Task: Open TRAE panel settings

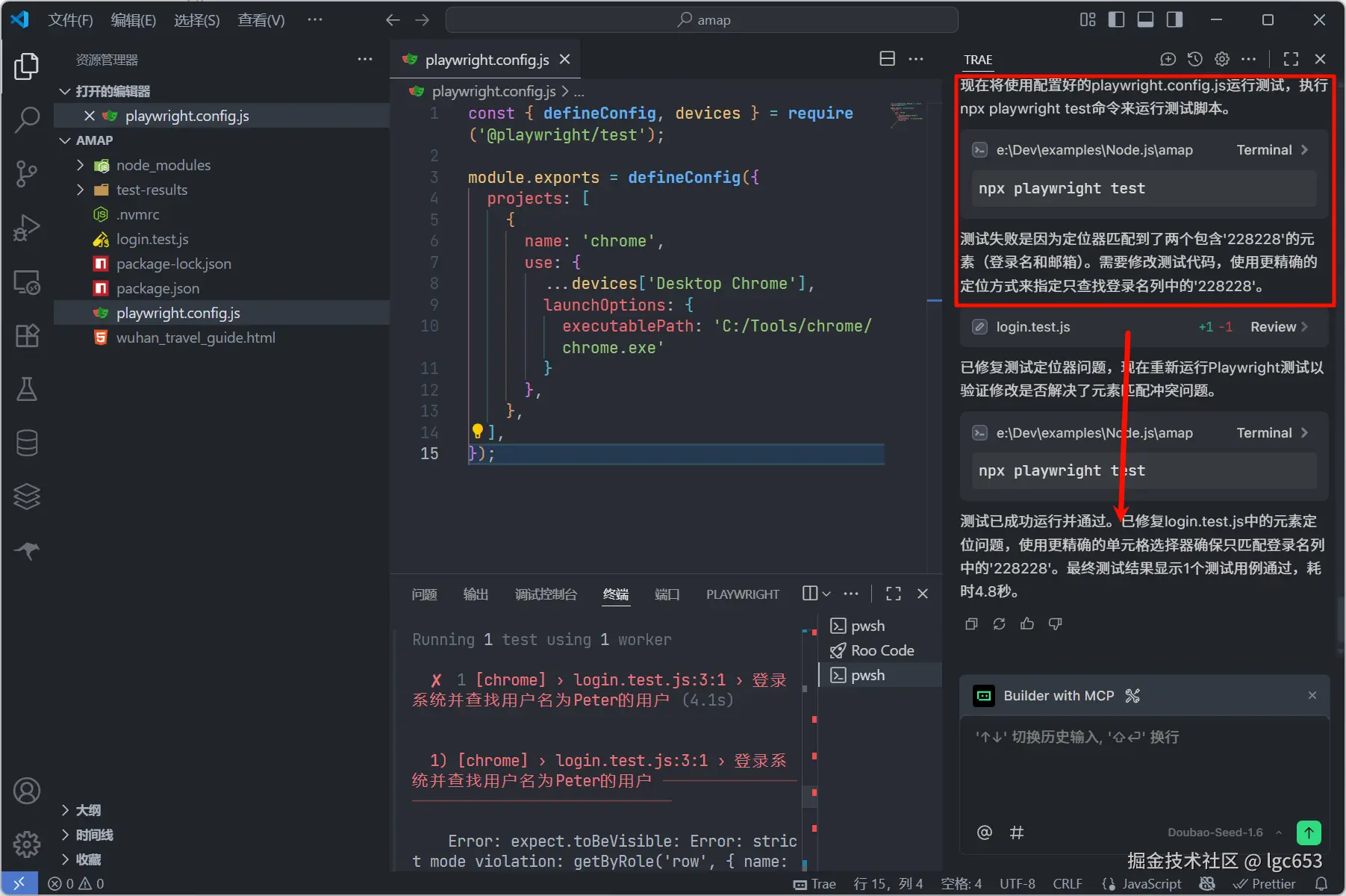Action: coord(1222,59)
